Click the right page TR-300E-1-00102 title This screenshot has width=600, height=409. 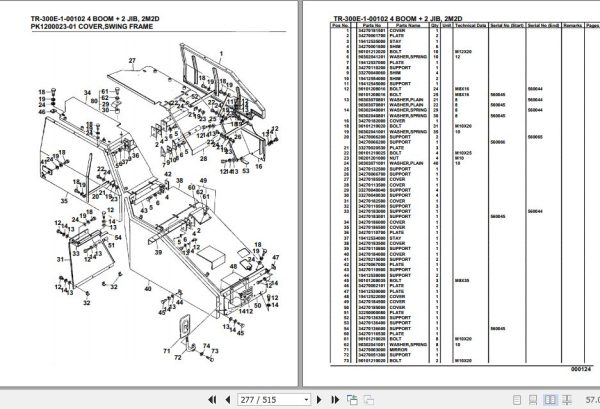(398, 18)
